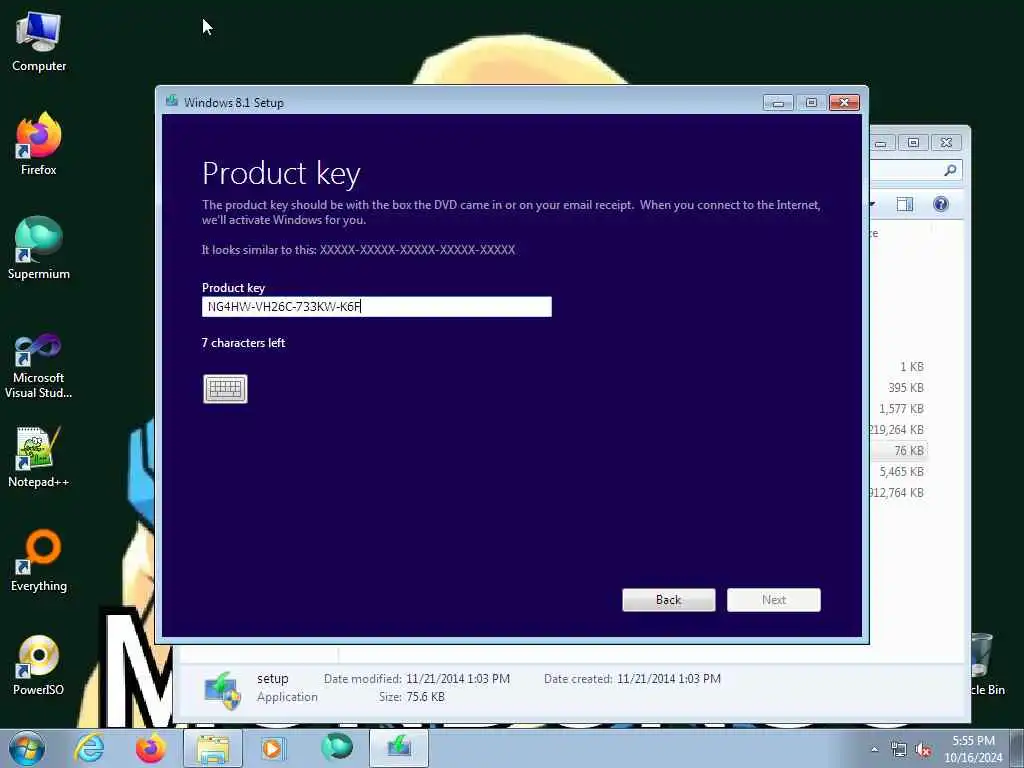Select the 1 KB file row in Explorer
Screen dimensions: 1024x768
(x=899, y=367)
